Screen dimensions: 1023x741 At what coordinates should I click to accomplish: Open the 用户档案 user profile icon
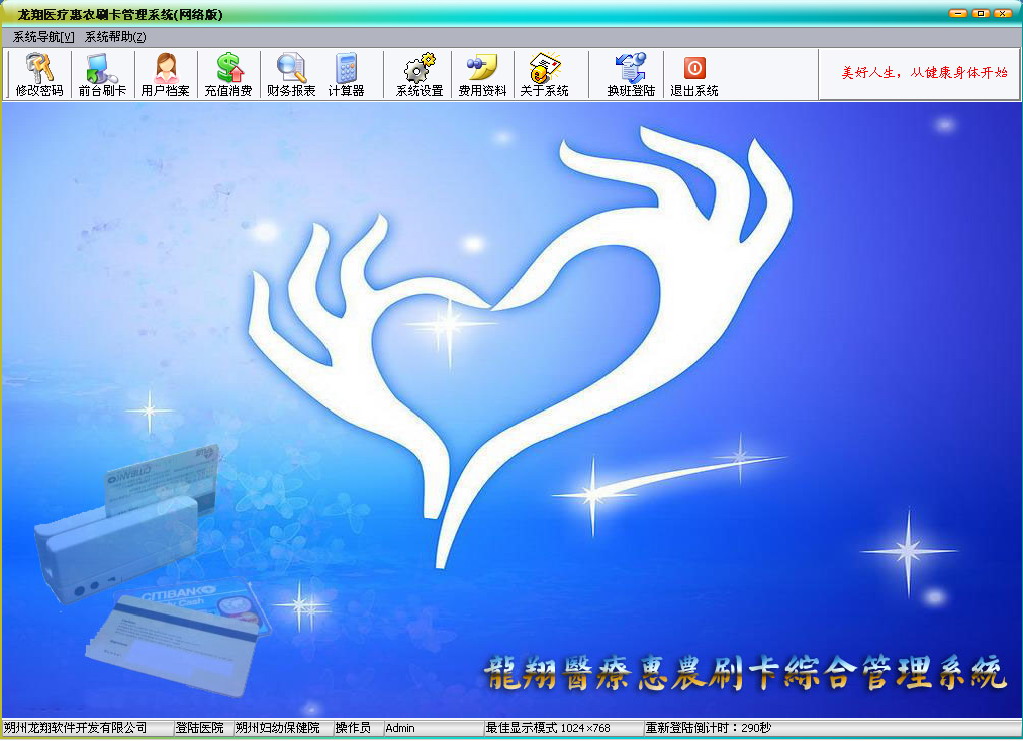pyautogui.click(x=165, y=75)
